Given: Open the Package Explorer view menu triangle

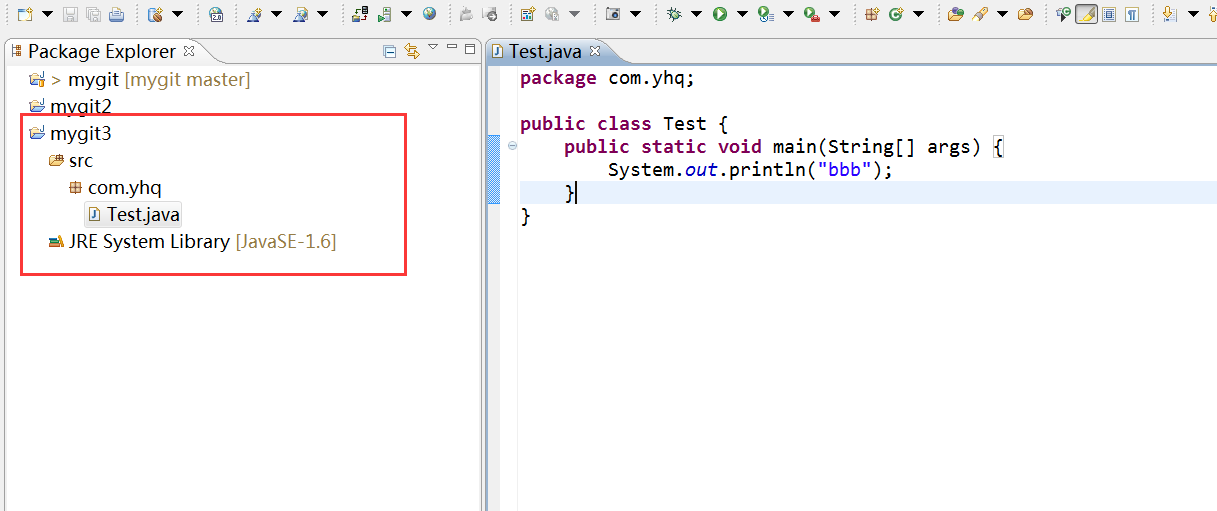Looking at the screenshot, I should [x=433, y=47].
